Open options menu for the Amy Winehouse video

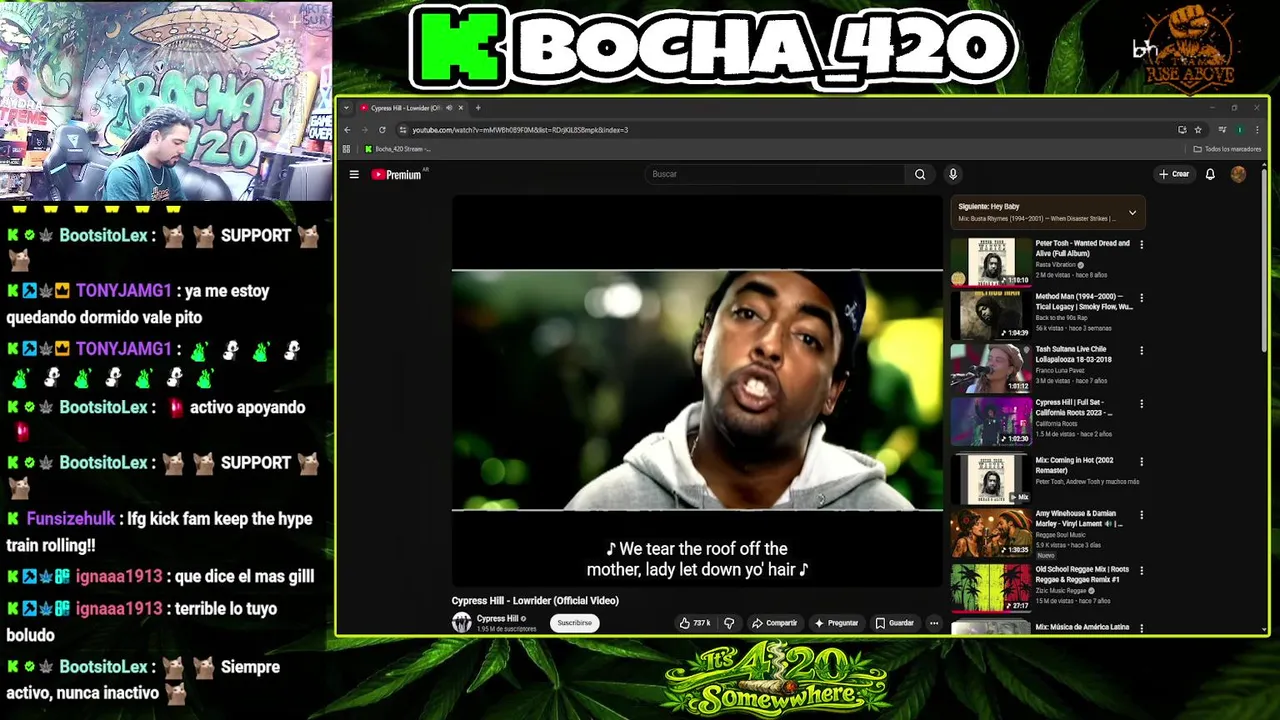coord(1142,516)
